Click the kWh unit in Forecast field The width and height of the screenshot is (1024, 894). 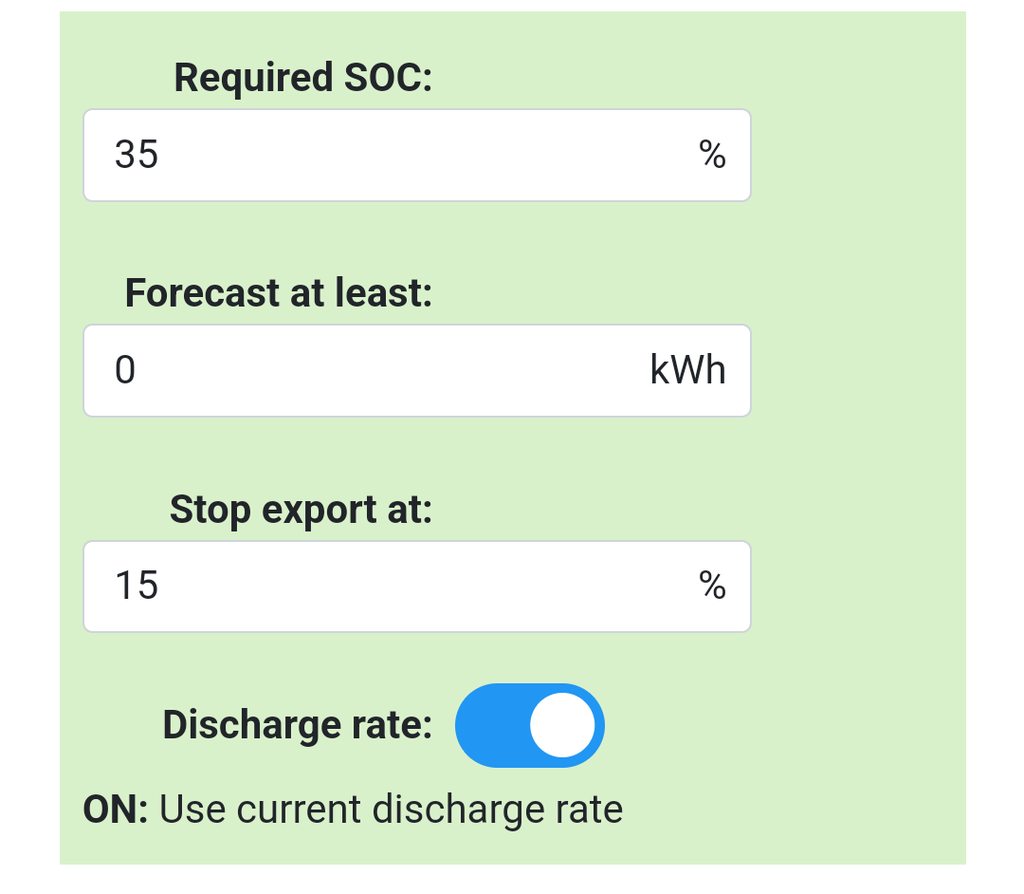pyautogui.click(x=688, y=371)
